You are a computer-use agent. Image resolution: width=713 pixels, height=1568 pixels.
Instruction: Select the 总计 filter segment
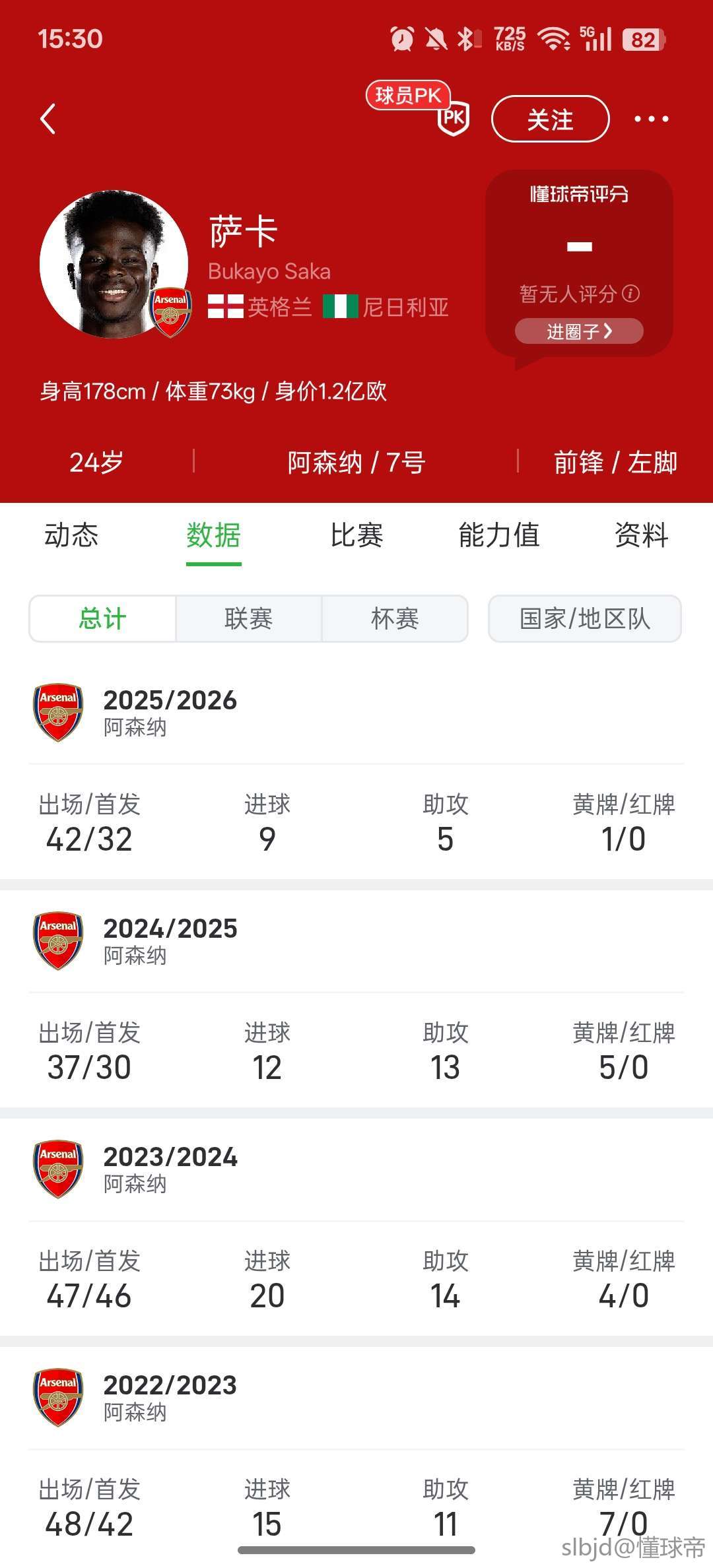pos(102,619)
